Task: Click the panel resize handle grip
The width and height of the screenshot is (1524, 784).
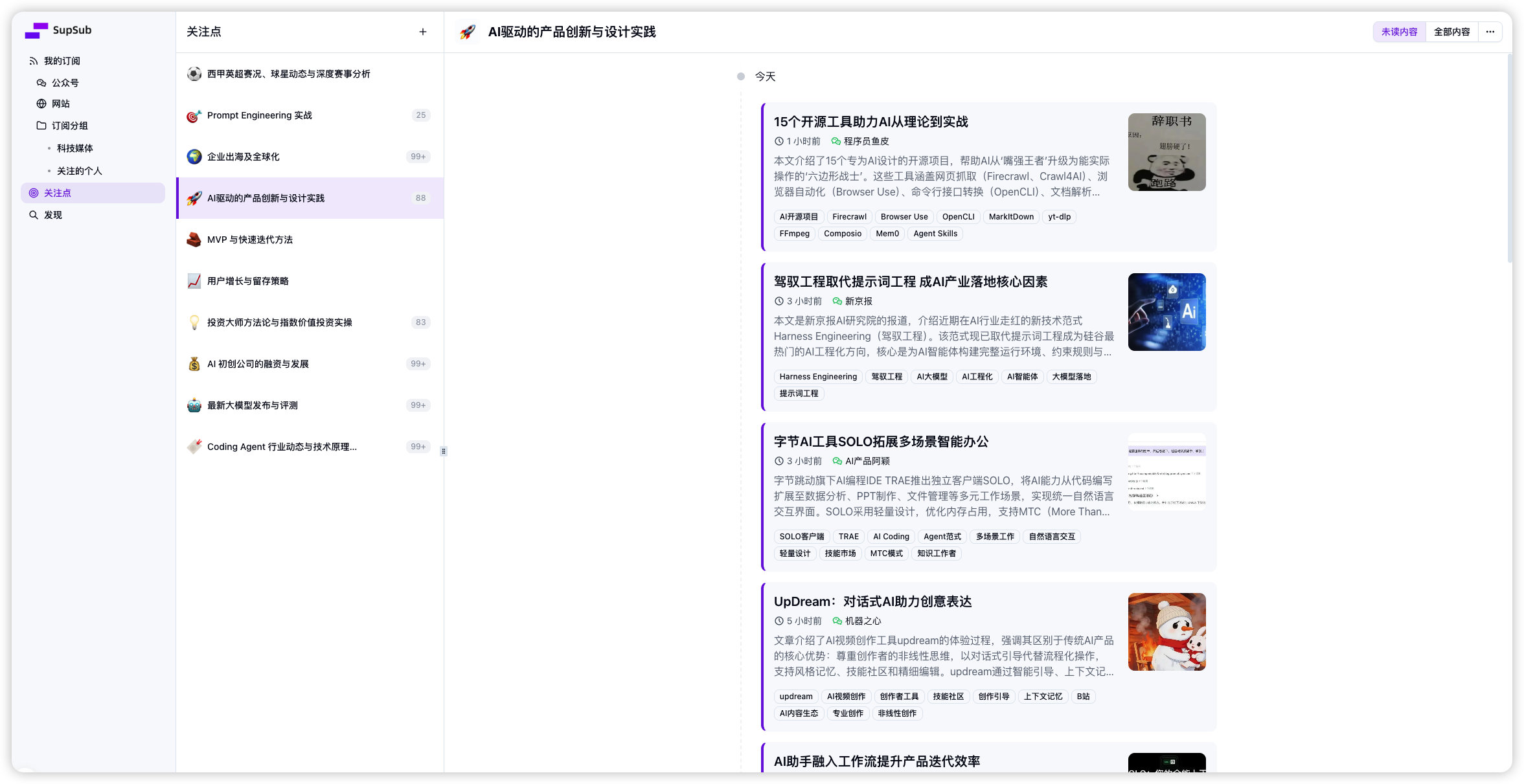Action: point(444,451)
